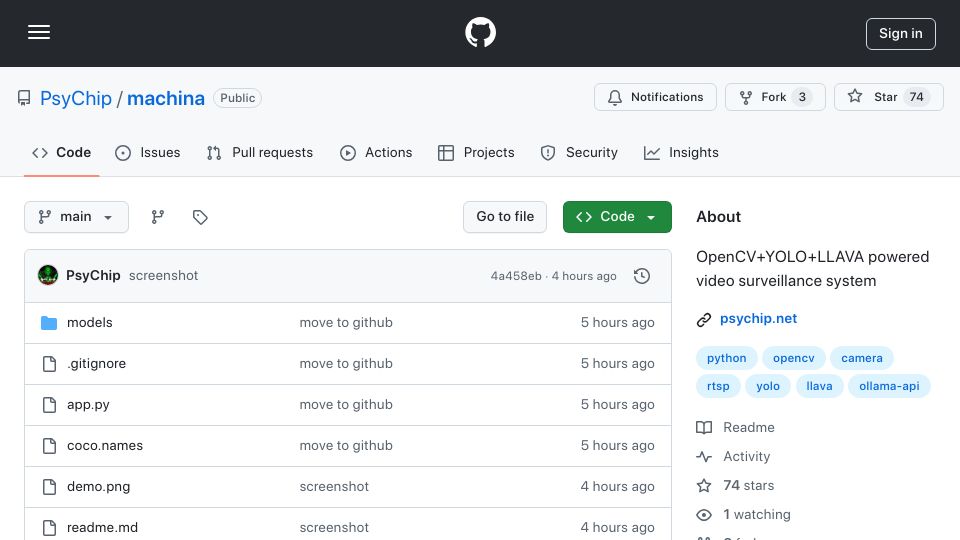
Task: Open the PsyChip owner profile link
Action: click(76, 98)
